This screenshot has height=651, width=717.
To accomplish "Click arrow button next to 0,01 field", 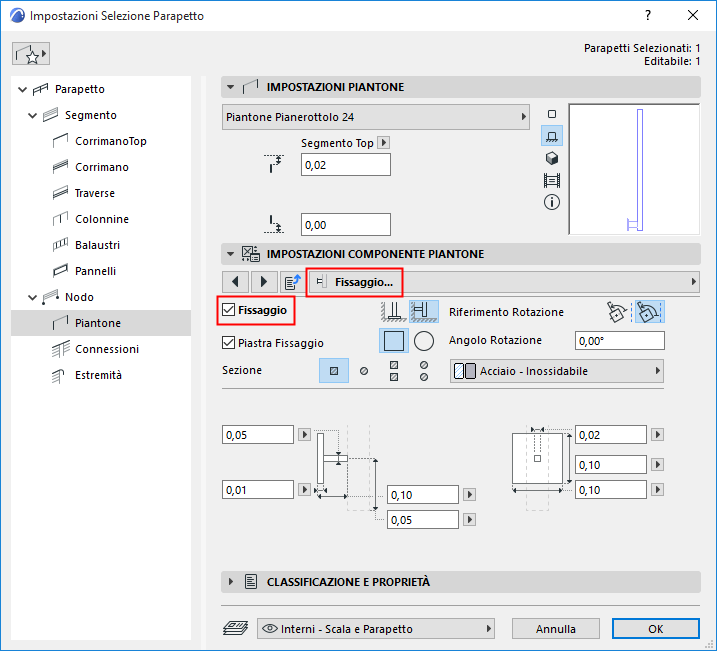I will point(304,489).
